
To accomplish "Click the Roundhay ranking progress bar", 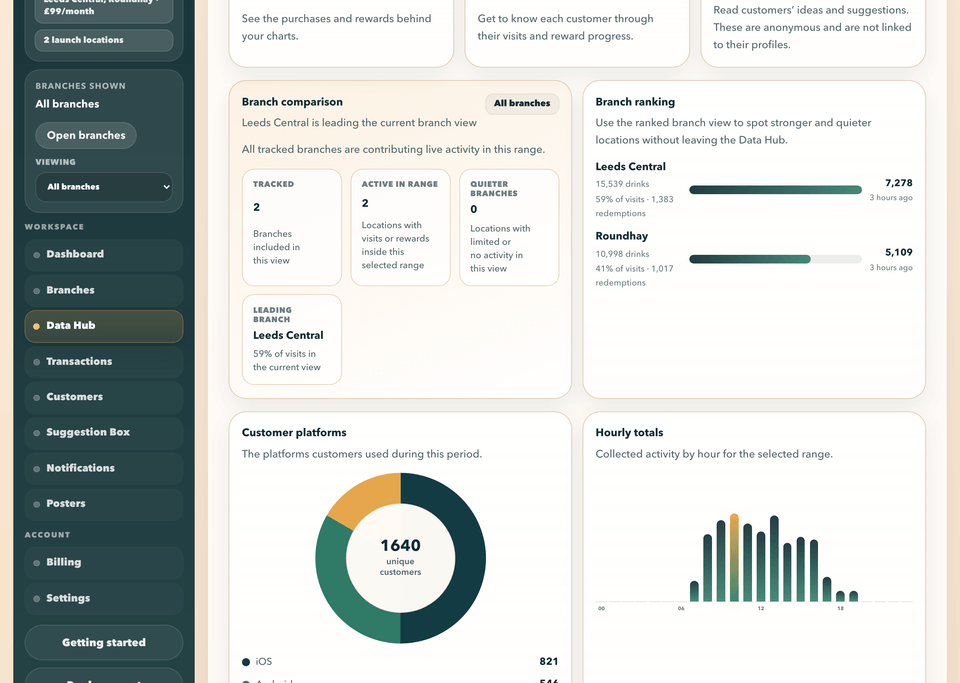I will coord(775,259).
